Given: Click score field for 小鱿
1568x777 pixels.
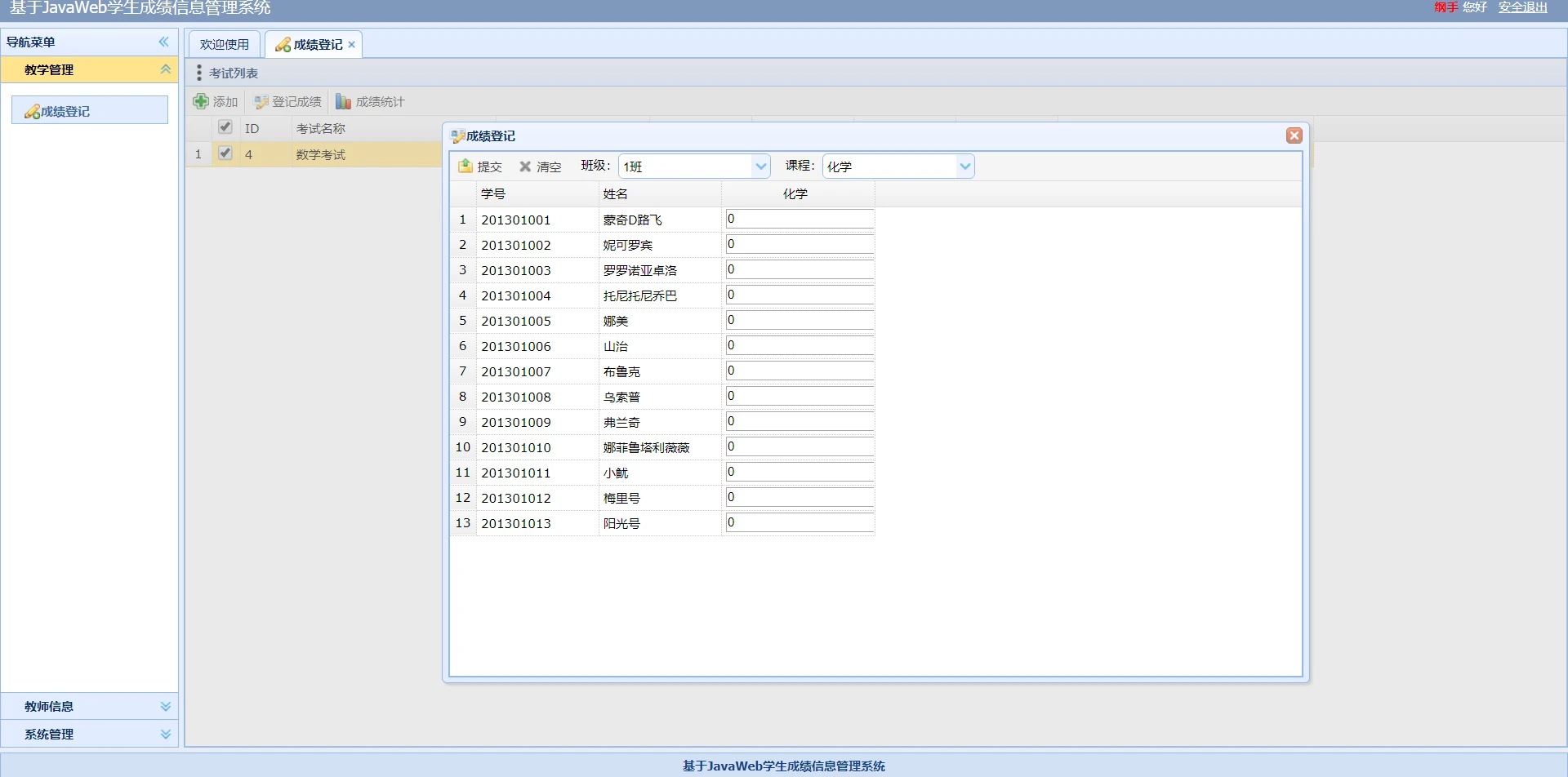Looking at the screenshot, I should tap(800, 472).
